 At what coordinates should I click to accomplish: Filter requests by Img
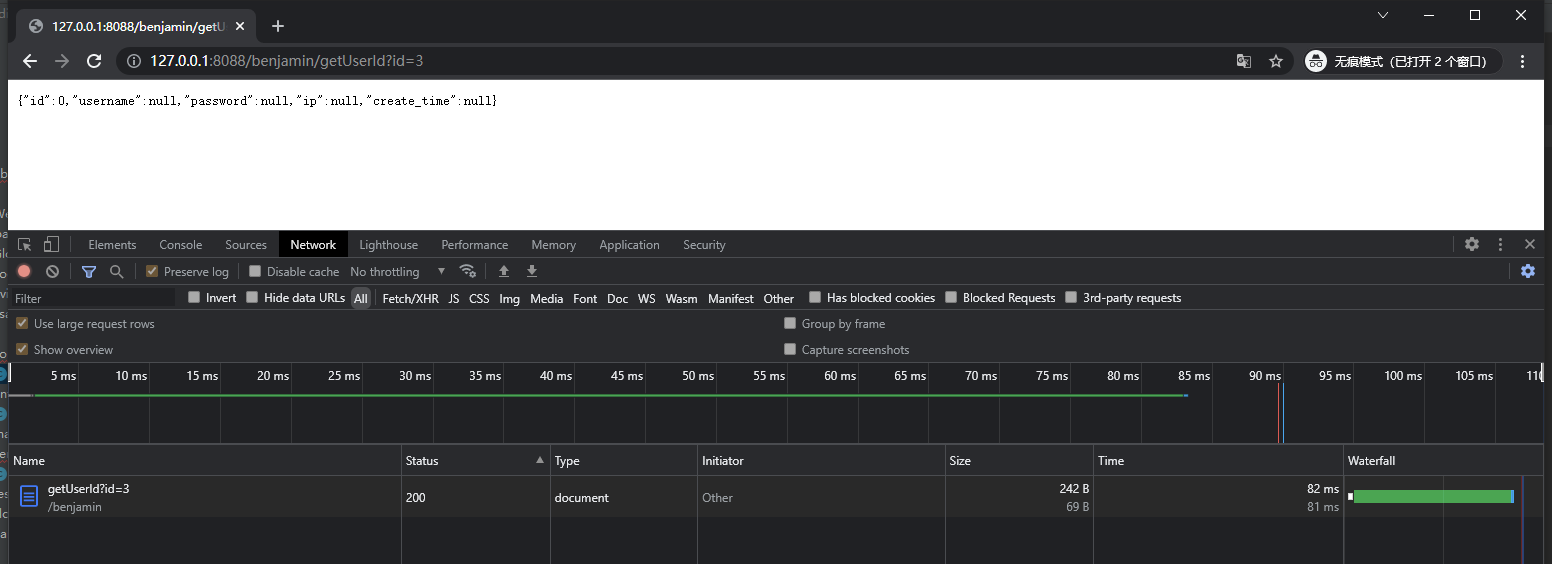pyautogui.click(x=510, y=298)
